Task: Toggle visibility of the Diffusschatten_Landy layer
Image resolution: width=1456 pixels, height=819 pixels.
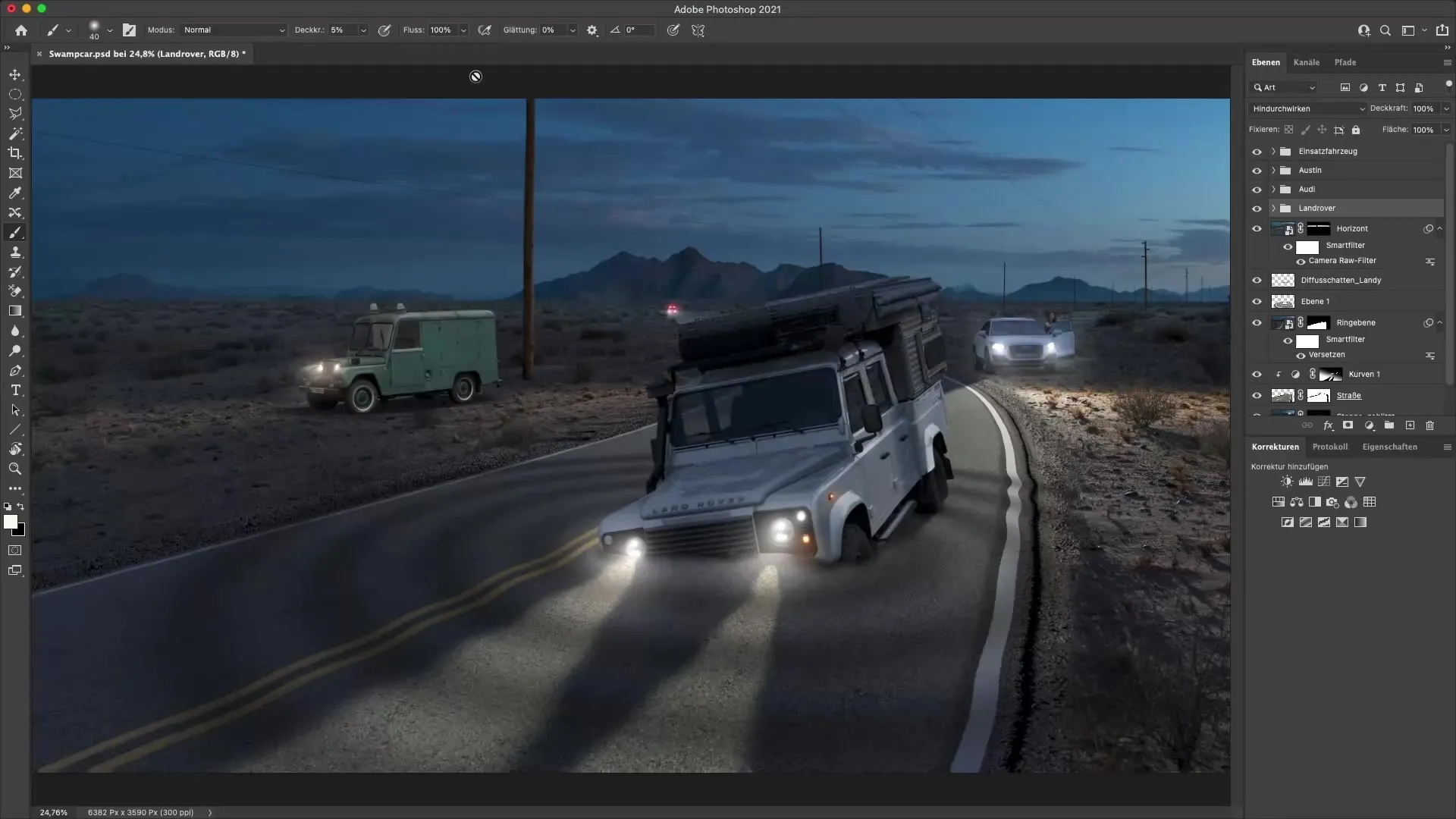Action: point(1258,280)
